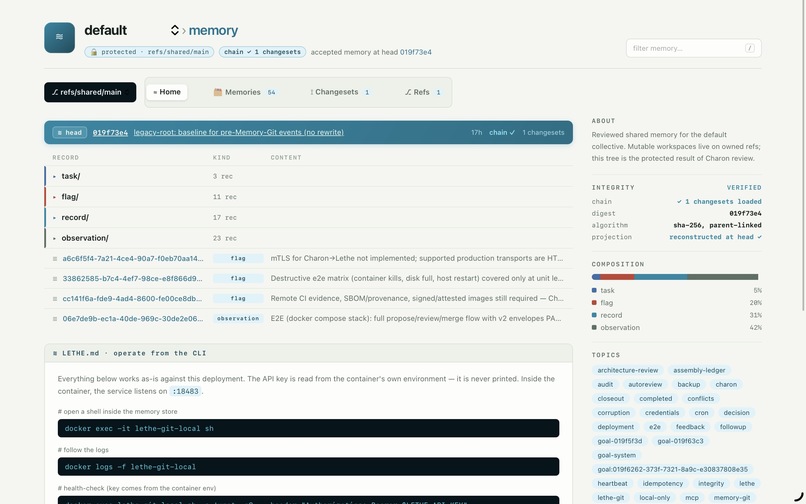Click reconstructed at head projection value

click(x=716, y=237)
